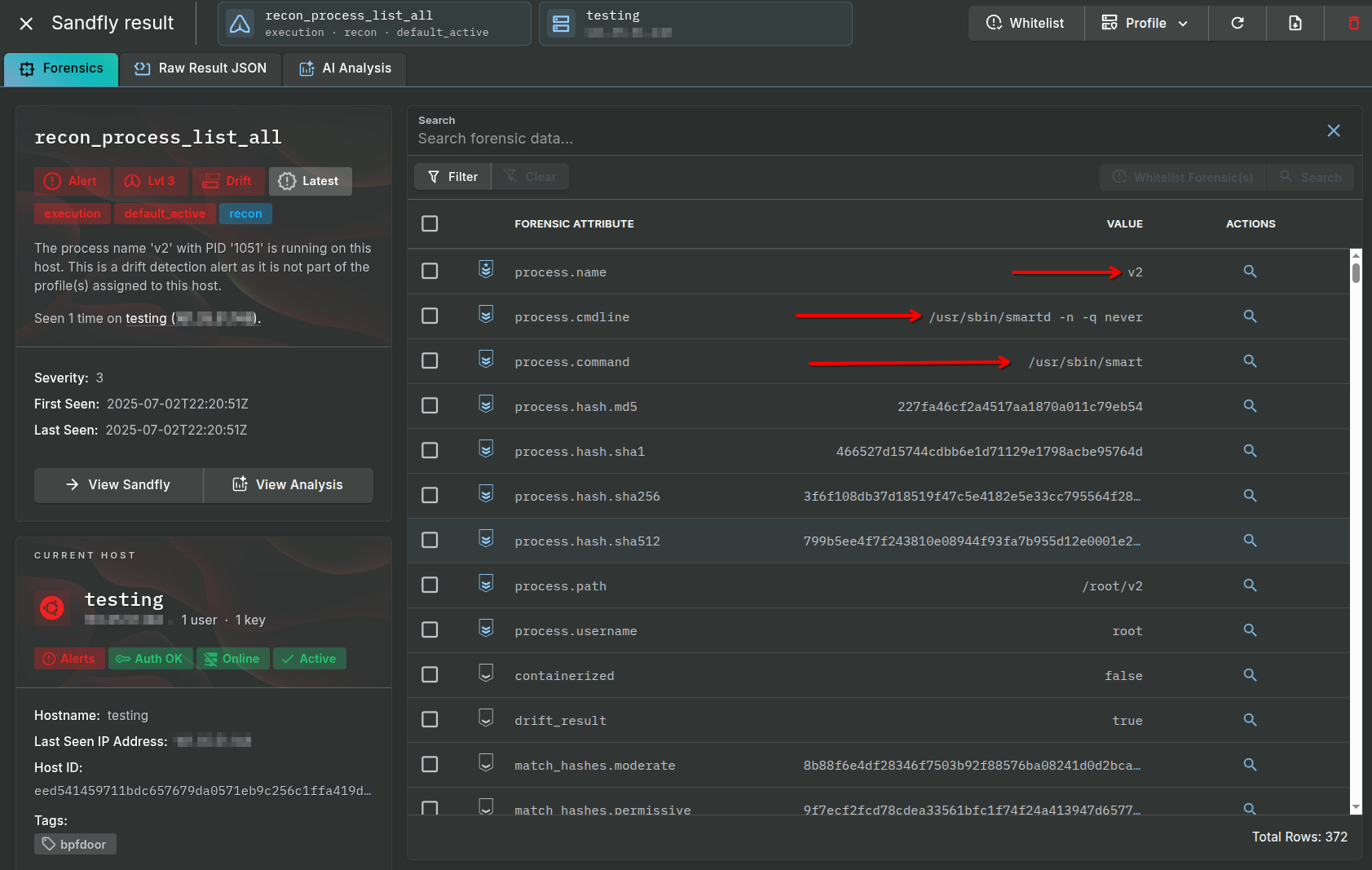Switch to the Forensics tab
Image resolution: width=1372 pixels, height=870 pixels.
(x=61, y=69)
